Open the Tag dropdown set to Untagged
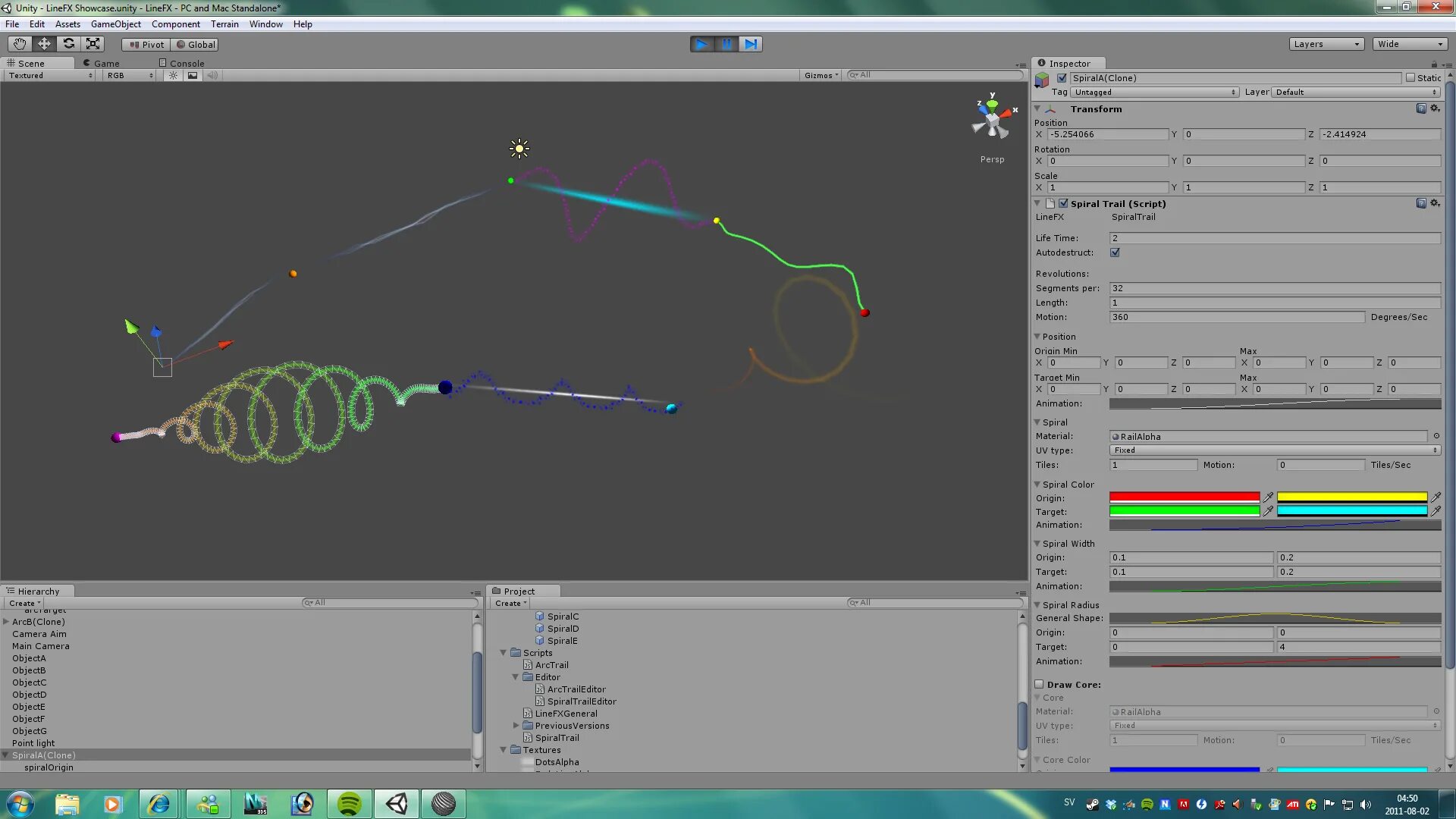 [x=1153, y=92]
